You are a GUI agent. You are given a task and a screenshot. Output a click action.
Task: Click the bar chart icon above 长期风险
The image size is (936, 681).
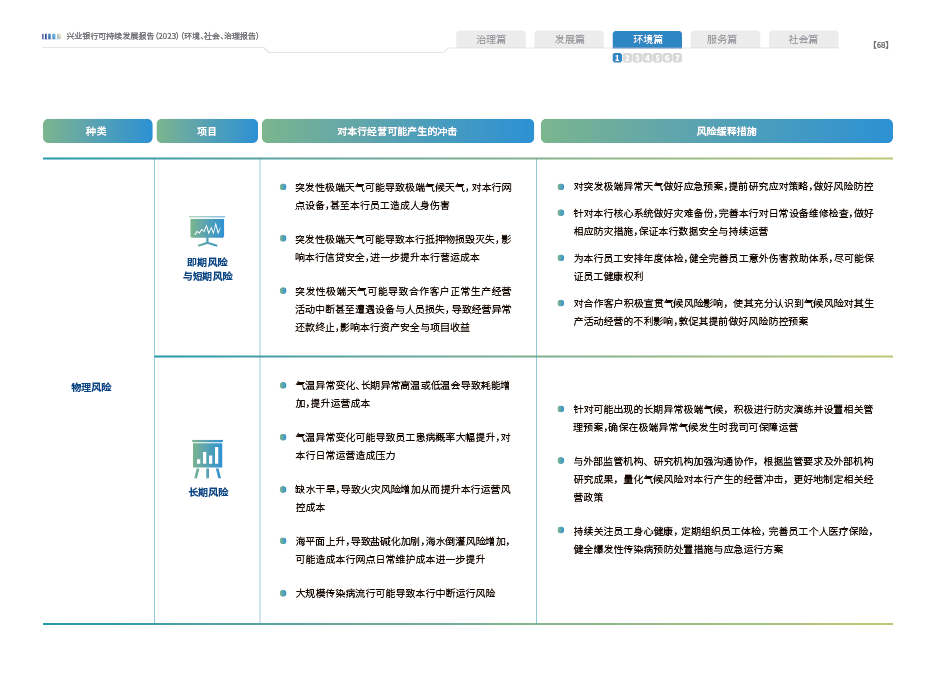[208, 458]
